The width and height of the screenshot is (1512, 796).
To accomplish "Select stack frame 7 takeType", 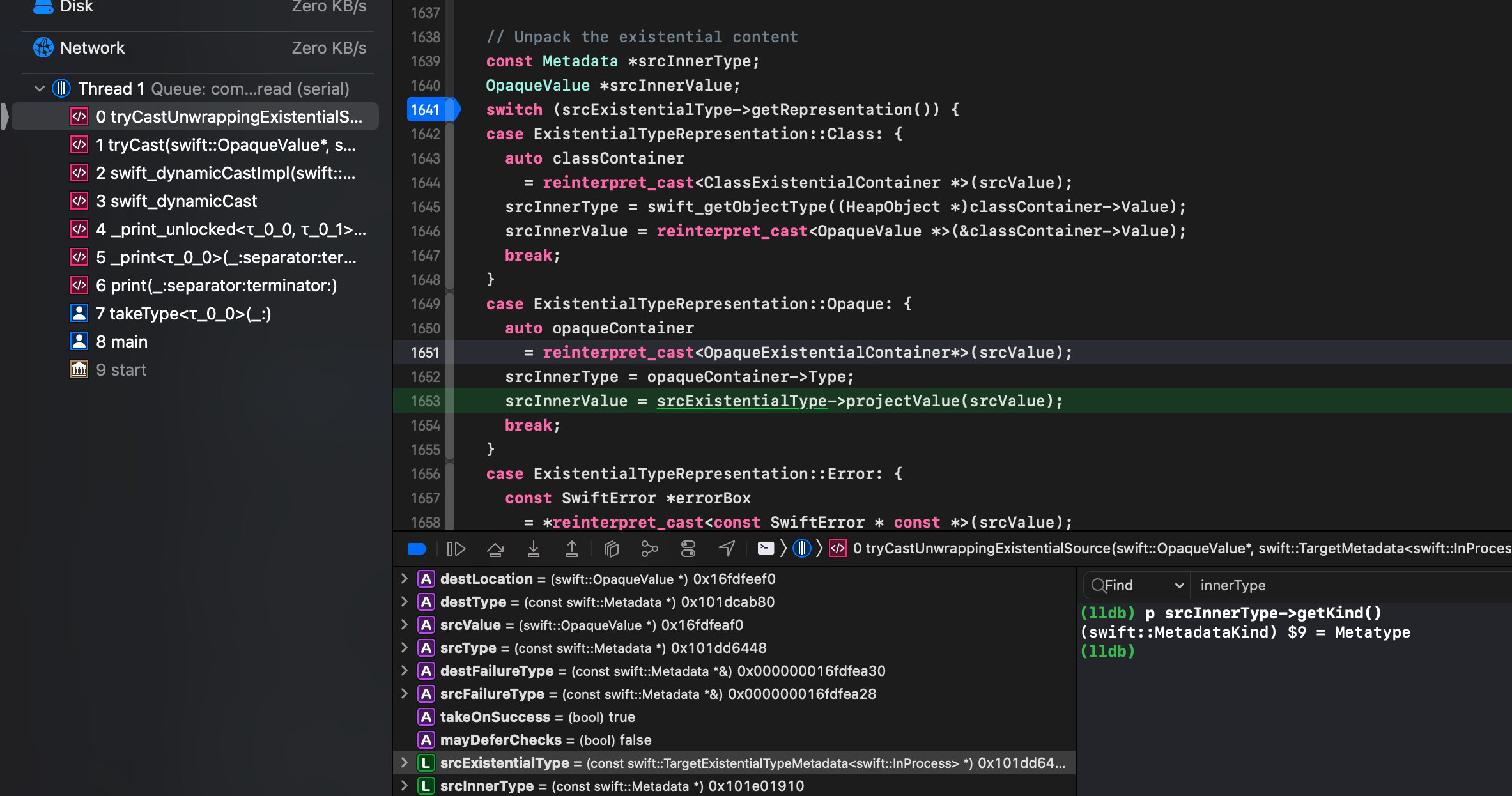I will point(196,314).
